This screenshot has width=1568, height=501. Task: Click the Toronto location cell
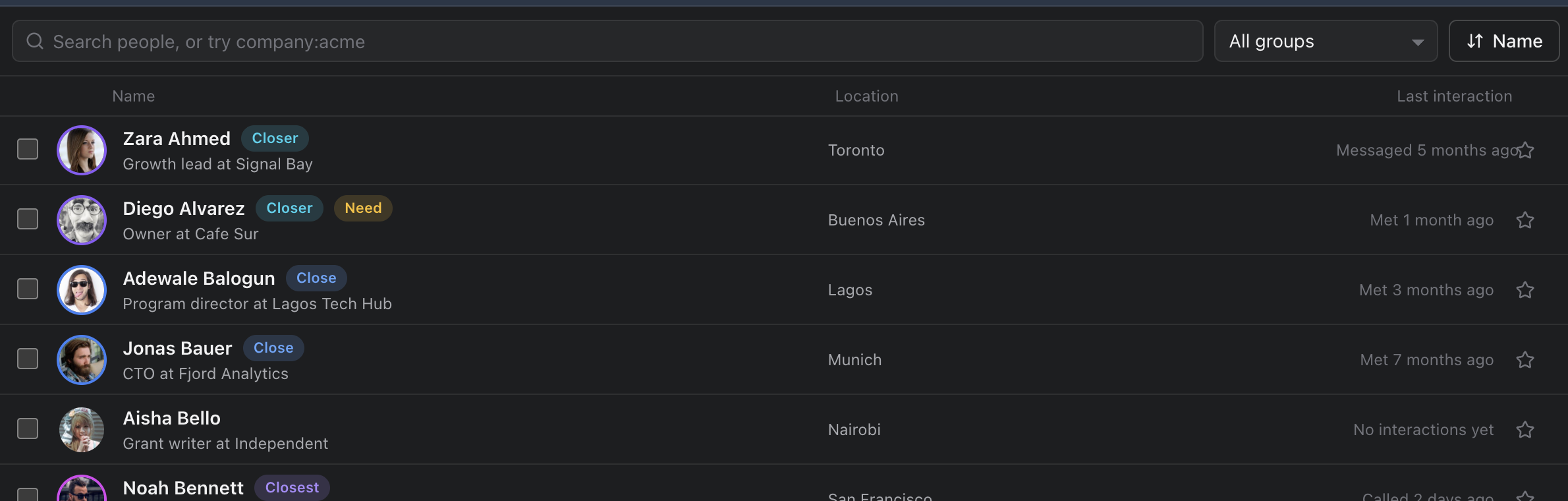coord(856,150)
